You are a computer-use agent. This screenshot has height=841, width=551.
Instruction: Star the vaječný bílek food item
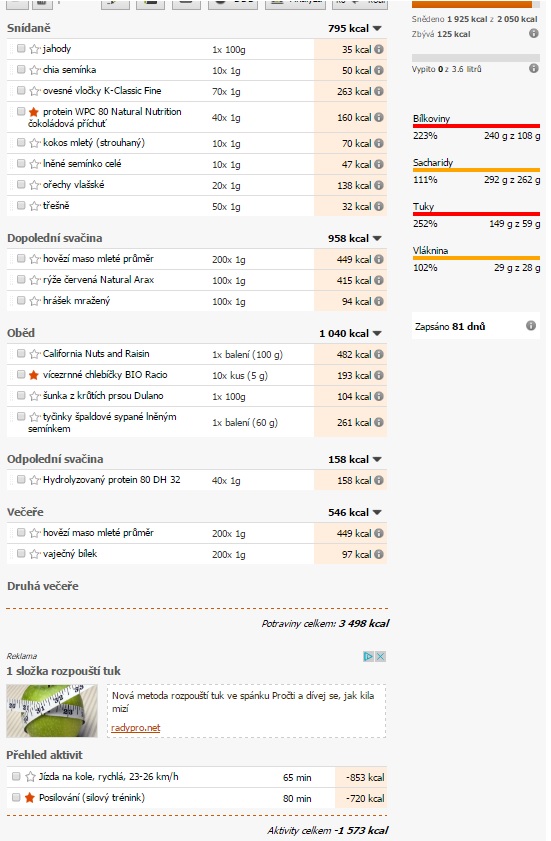(x=35, y=554)
